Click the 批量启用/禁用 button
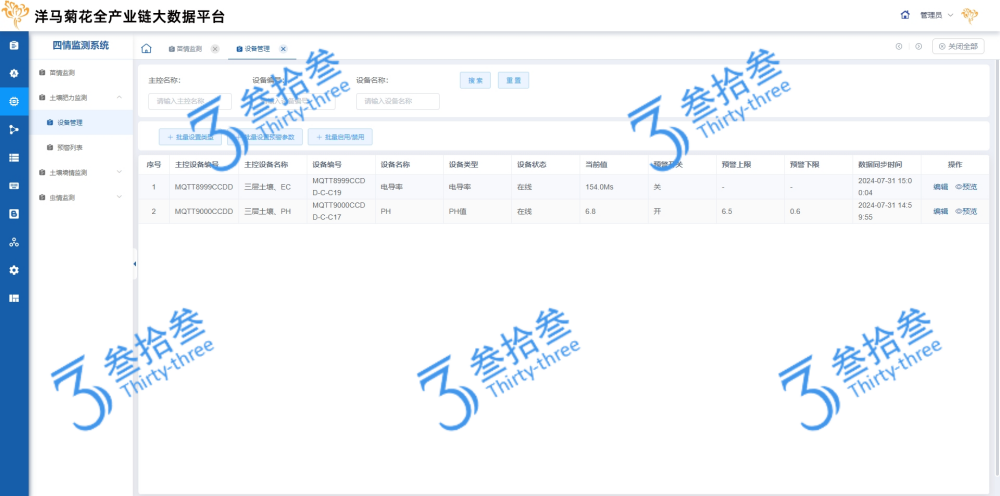This screenshot has width=1000, height=496. click(340, 137)
